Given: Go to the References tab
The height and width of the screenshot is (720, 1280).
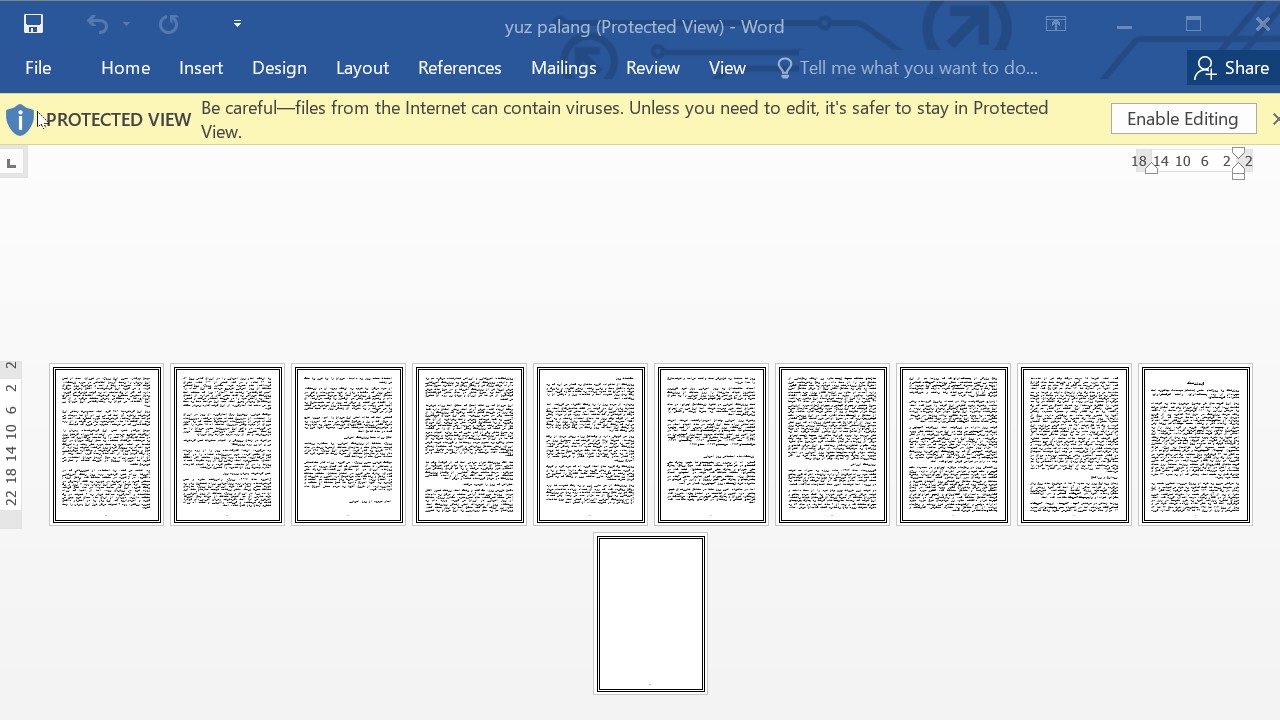Looking at the screenshot, I should (x=459, y=68).
